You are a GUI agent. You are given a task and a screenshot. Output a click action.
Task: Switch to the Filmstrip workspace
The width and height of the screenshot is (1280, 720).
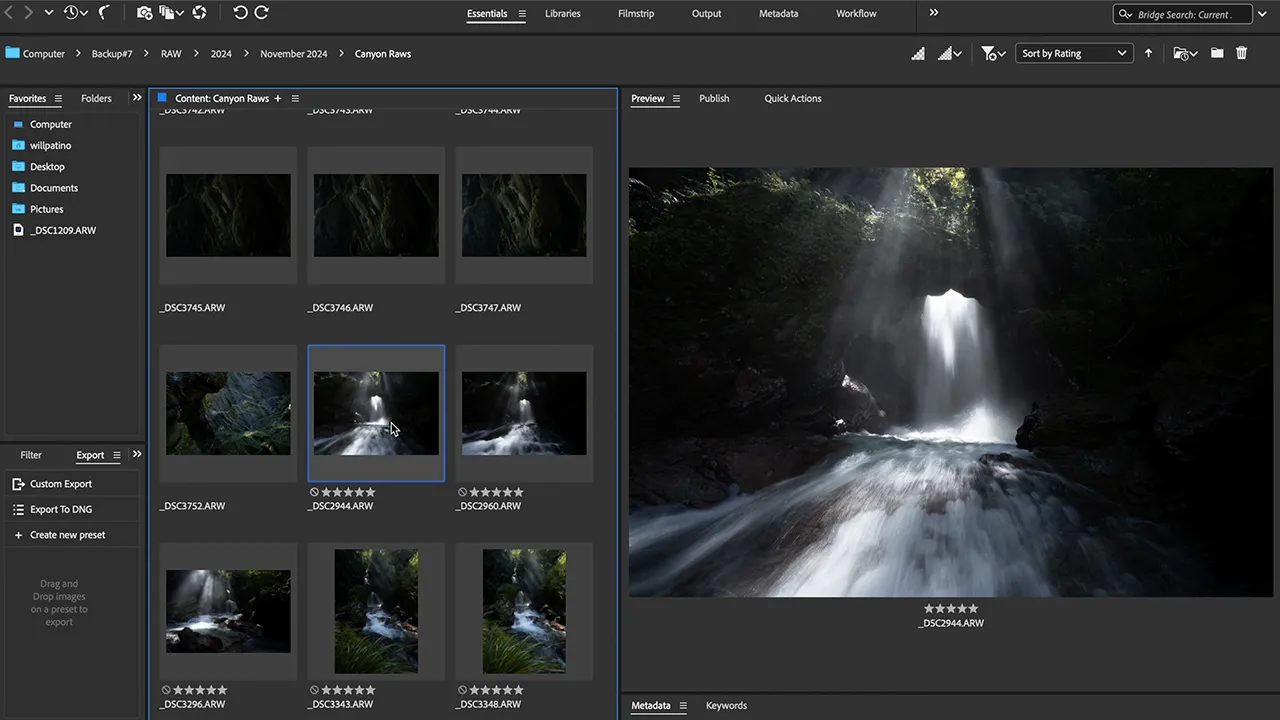637,13
